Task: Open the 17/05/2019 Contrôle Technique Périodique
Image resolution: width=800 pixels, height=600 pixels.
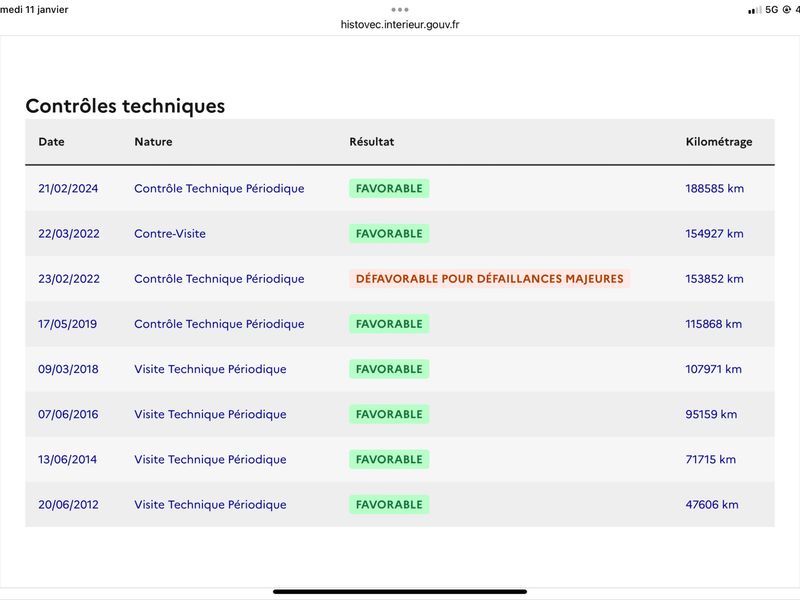Action: 219,324
